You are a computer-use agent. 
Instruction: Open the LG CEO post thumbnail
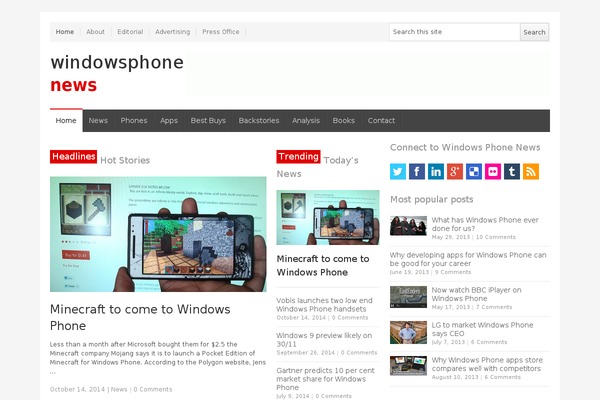click(408, 332)
